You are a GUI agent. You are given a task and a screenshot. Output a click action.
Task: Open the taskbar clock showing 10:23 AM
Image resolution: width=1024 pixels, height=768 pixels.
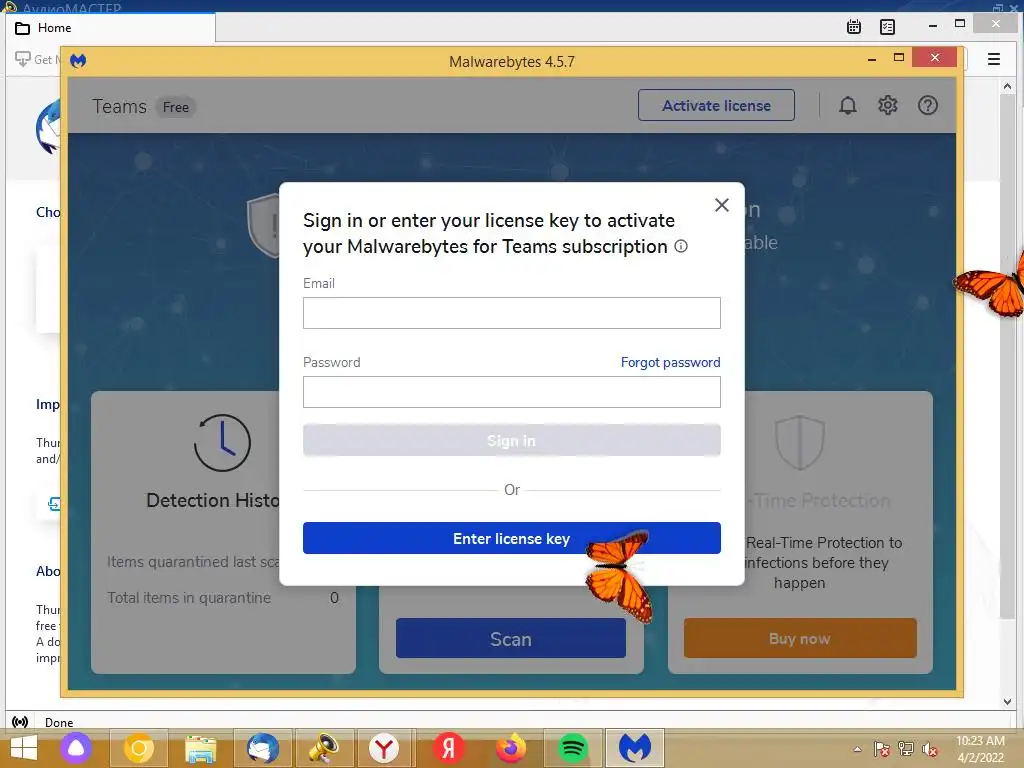tap(980, 749)
